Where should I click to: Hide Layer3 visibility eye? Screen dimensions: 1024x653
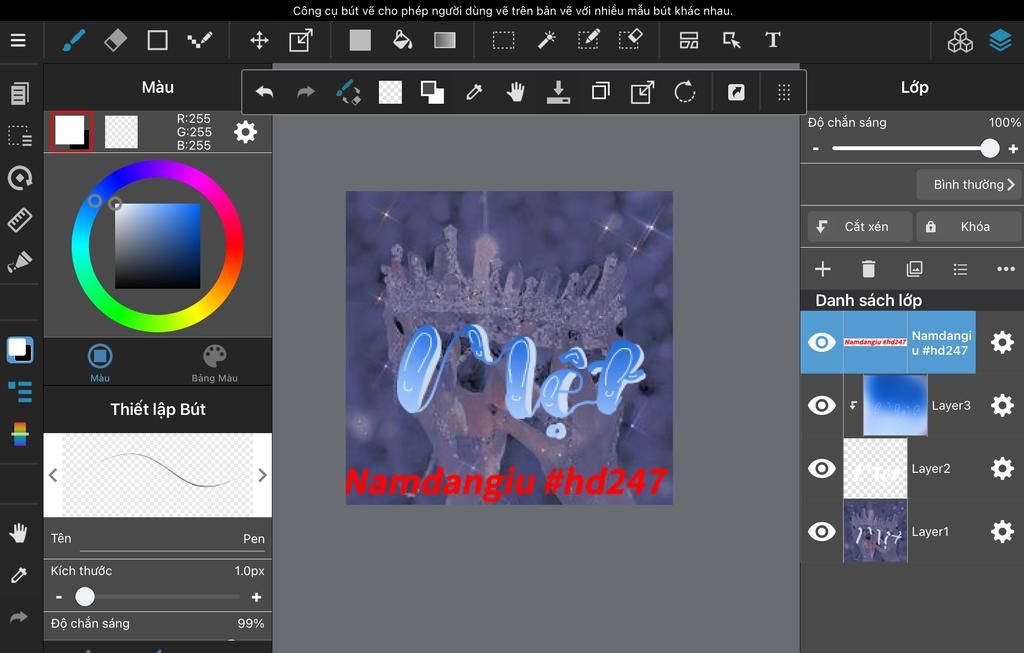pyautogui.click(x=822, y=406)
